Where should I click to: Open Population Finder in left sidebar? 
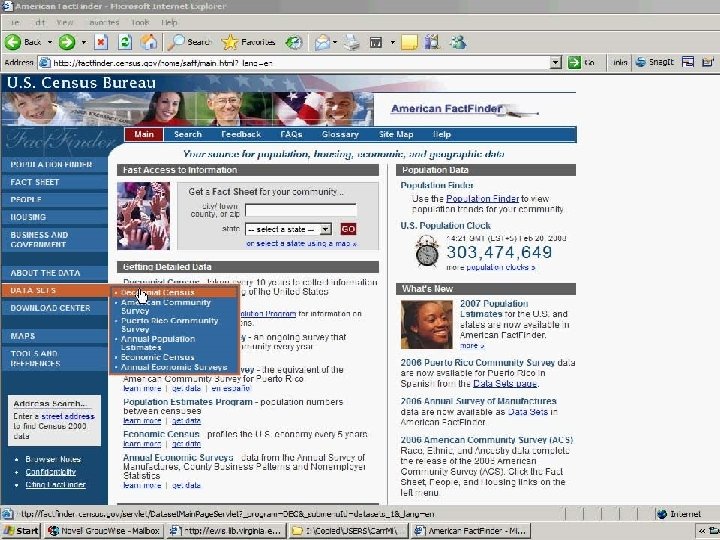coord(54,164)
